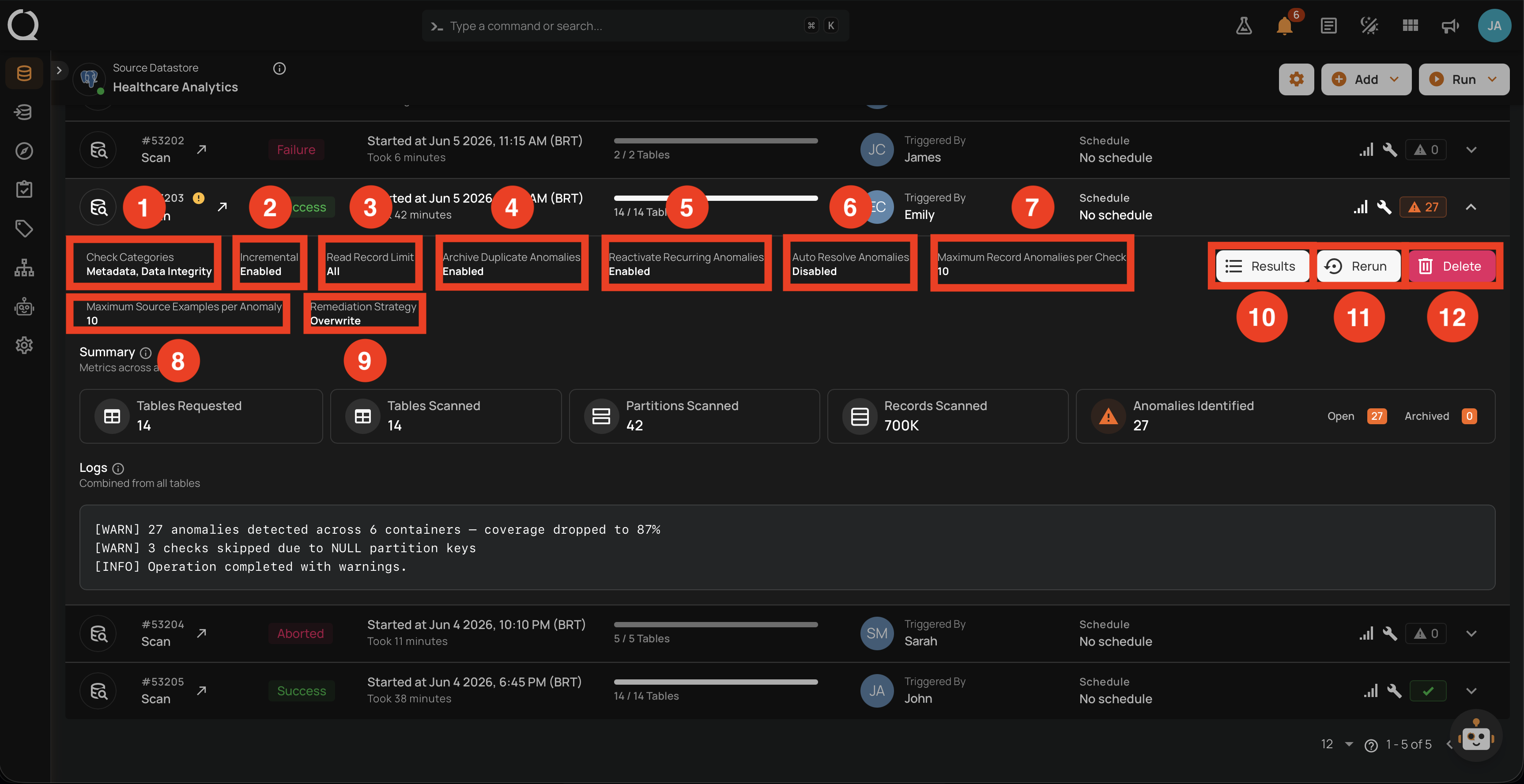Click the wrench icon on #53205 row
This screenshot has width=1524, height=784.
[x=1394, y=691]
